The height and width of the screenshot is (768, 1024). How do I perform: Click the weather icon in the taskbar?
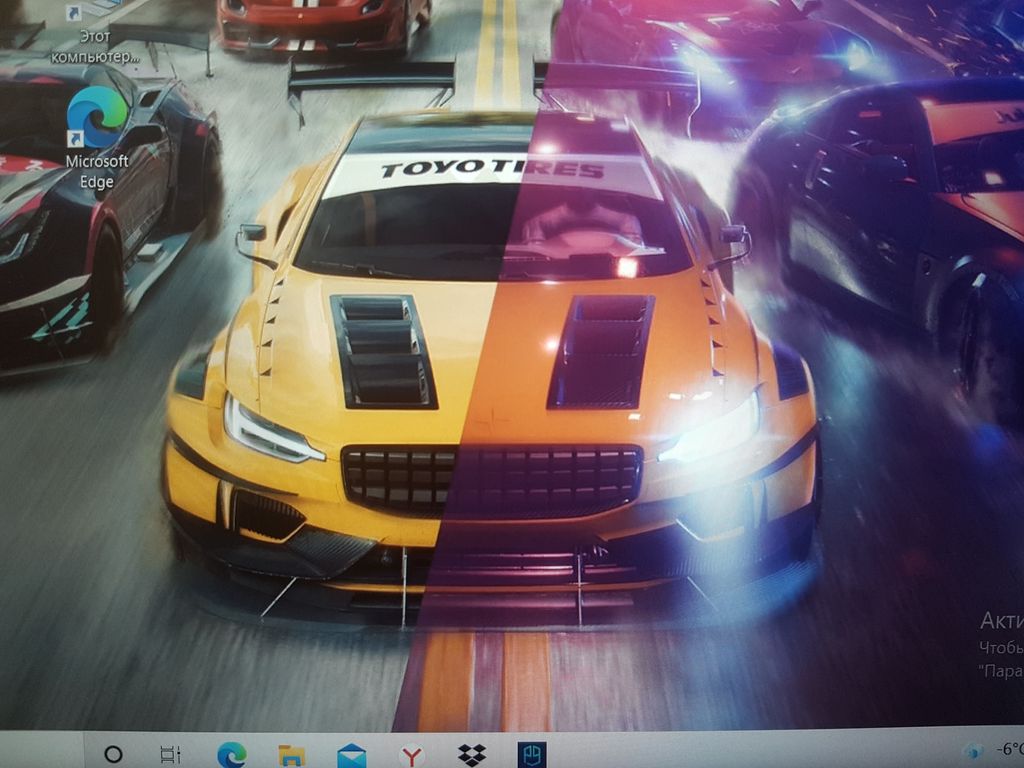click(972, 750)
